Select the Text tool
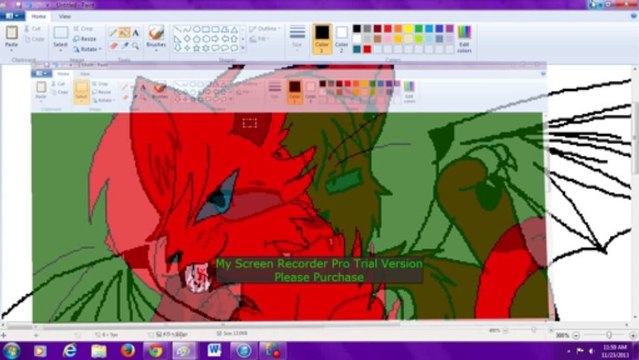 [x=135, y=32]
